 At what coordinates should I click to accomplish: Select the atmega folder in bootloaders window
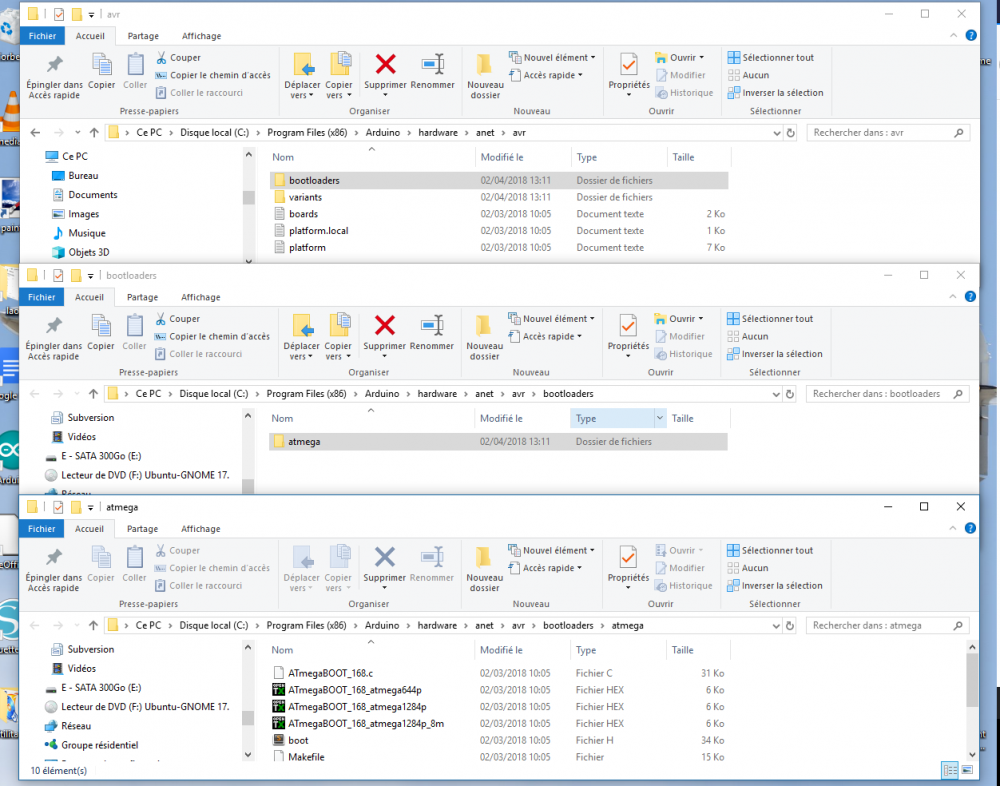tap(497, 441)
